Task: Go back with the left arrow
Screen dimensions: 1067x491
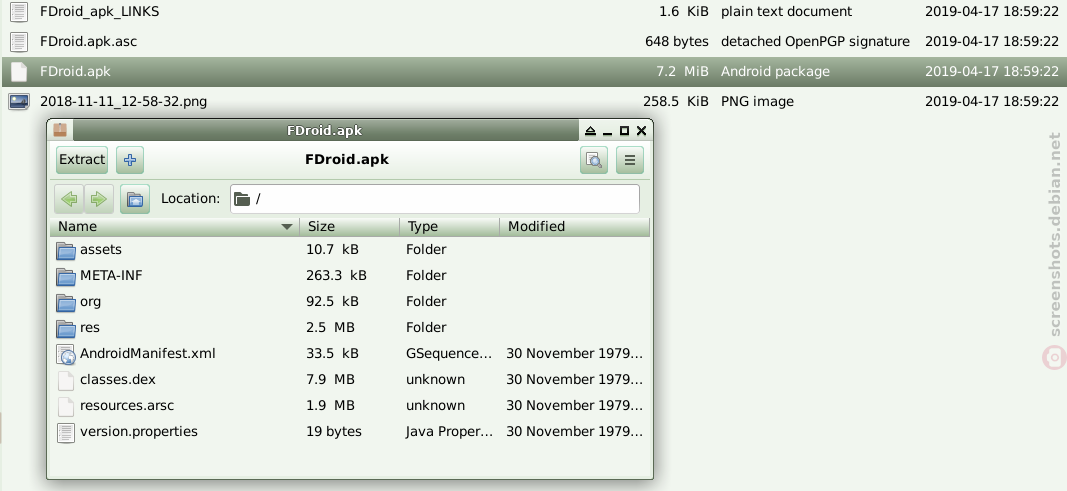Action: click(x=69, y=199)
